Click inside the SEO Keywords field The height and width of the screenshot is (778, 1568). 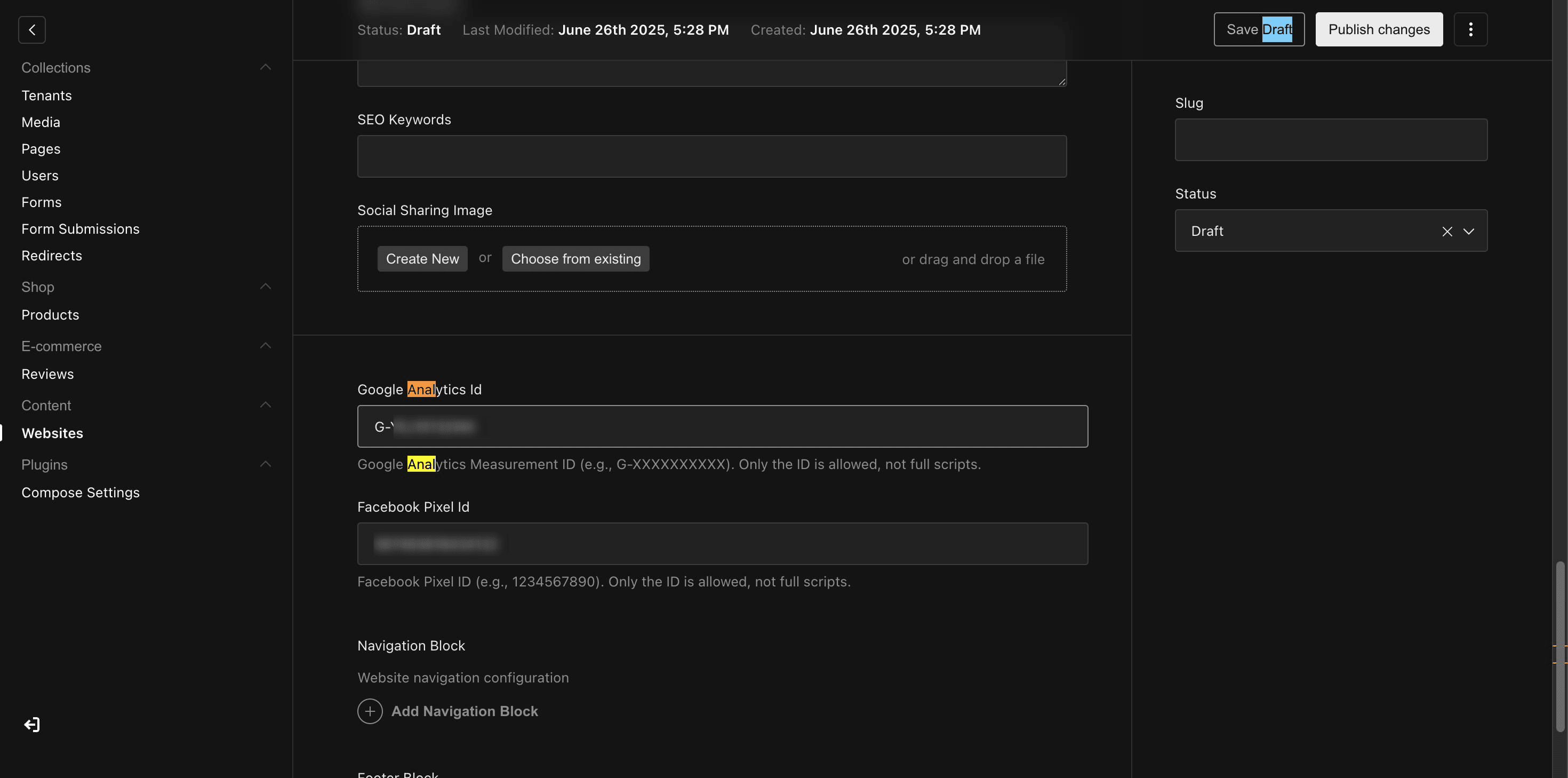point(711,156)
